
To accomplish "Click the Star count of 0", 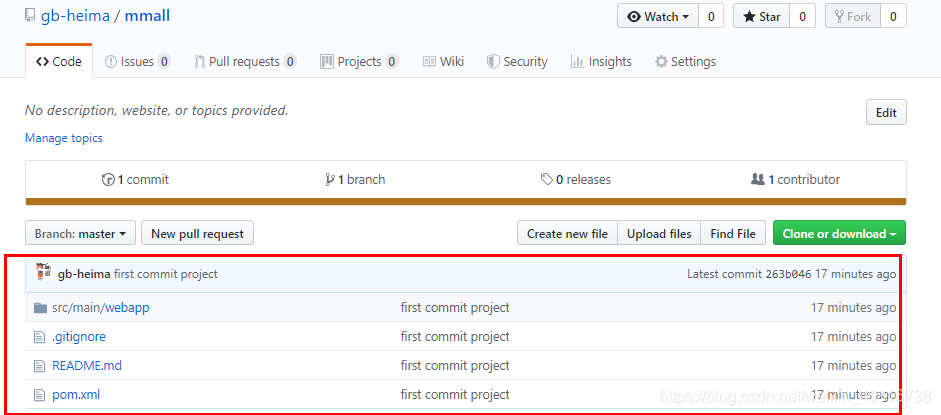I will [x=802, y=17].
